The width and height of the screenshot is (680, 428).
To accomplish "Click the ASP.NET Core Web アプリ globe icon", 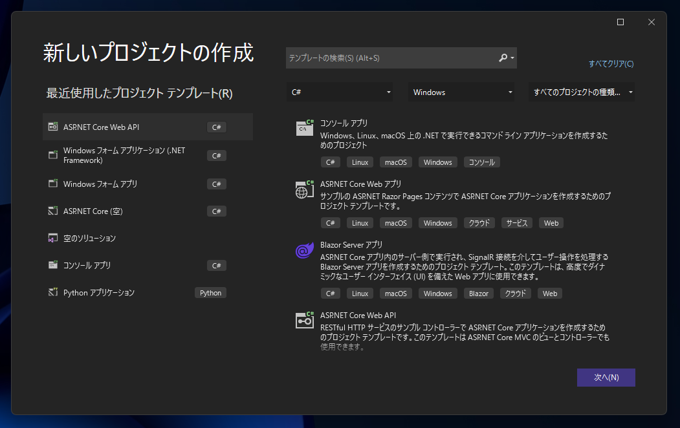I will click(x=304, y=189).
